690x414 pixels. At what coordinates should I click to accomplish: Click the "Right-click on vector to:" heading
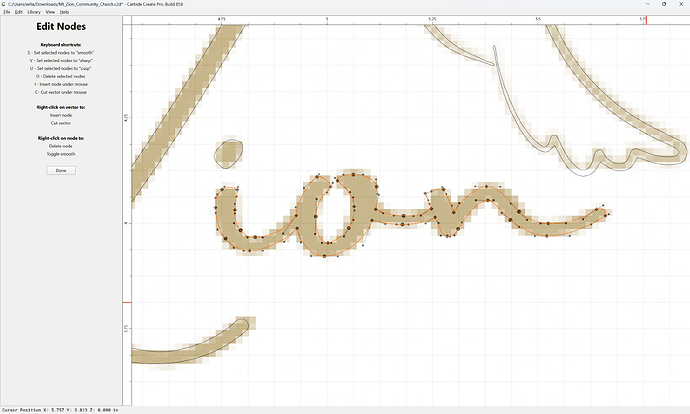tap(61, 107)
